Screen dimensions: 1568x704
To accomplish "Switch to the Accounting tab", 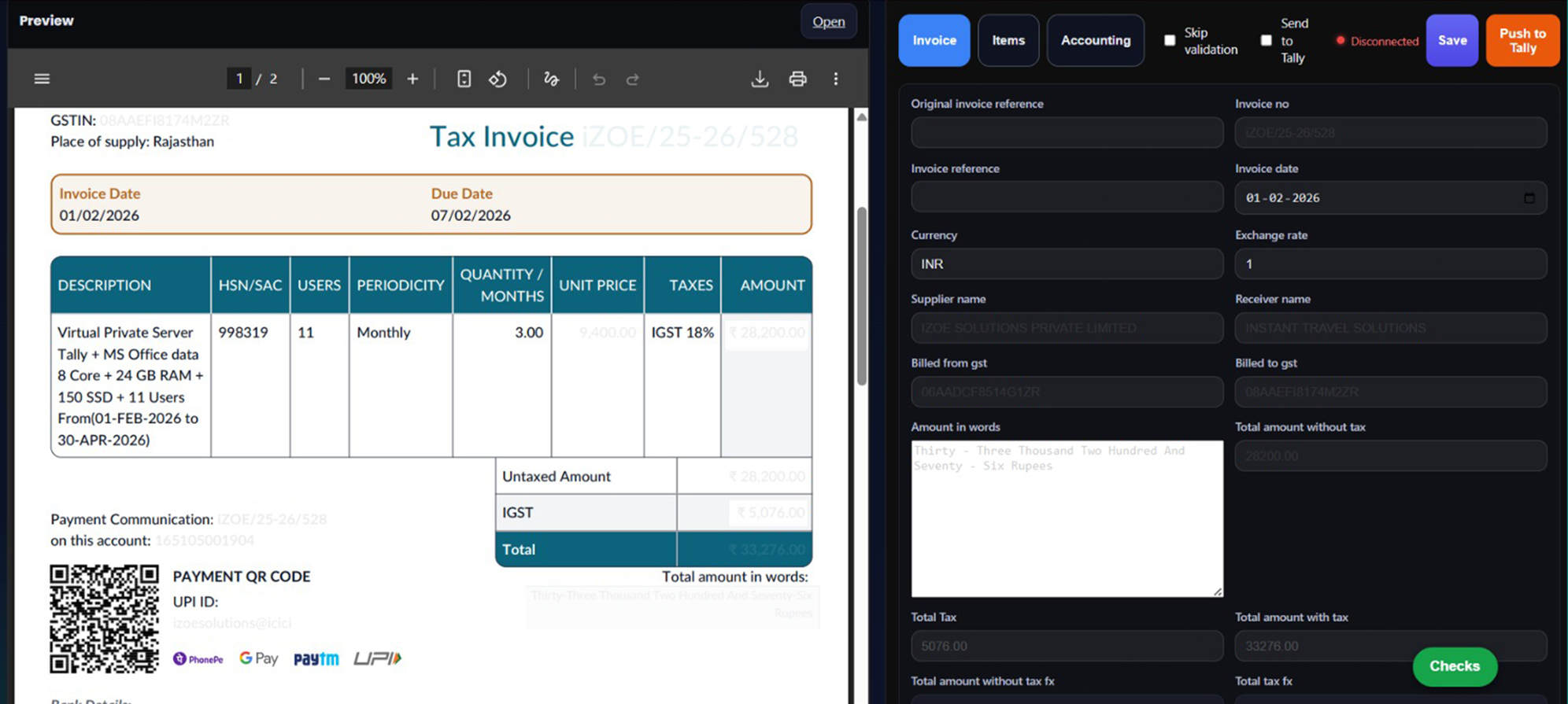I will click(1096, 40).
